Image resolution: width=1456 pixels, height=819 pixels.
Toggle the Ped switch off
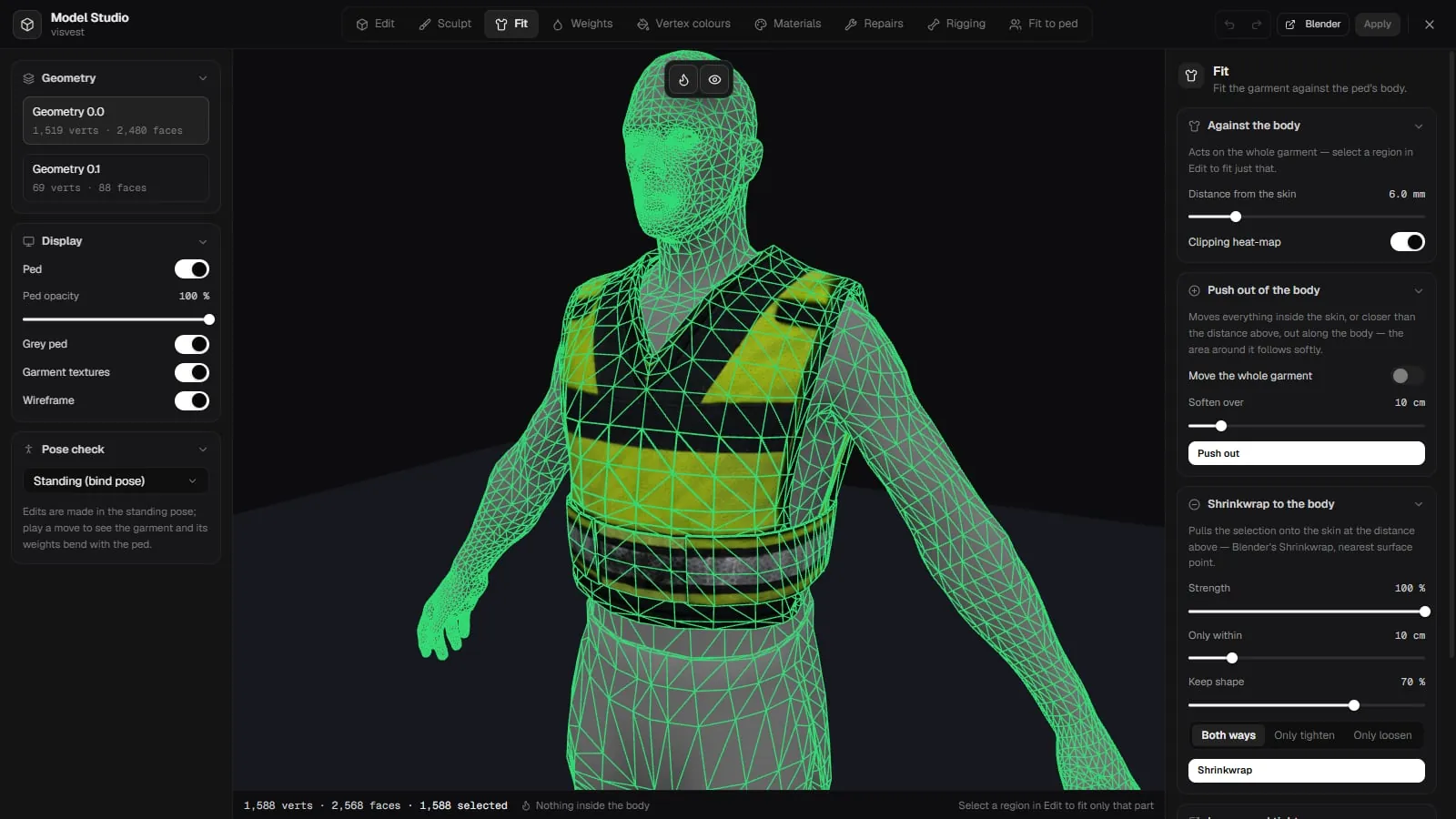pyautogui.click(x=192, y=269)
